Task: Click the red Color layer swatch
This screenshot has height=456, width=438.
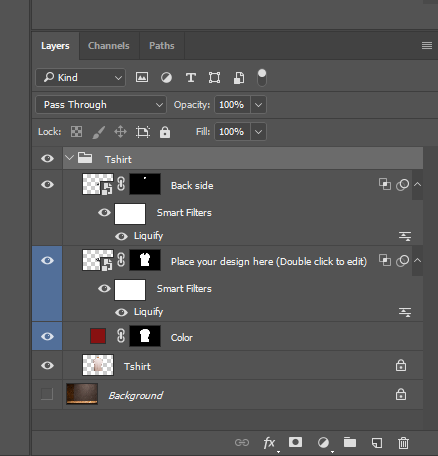Action: coord(98,336)
